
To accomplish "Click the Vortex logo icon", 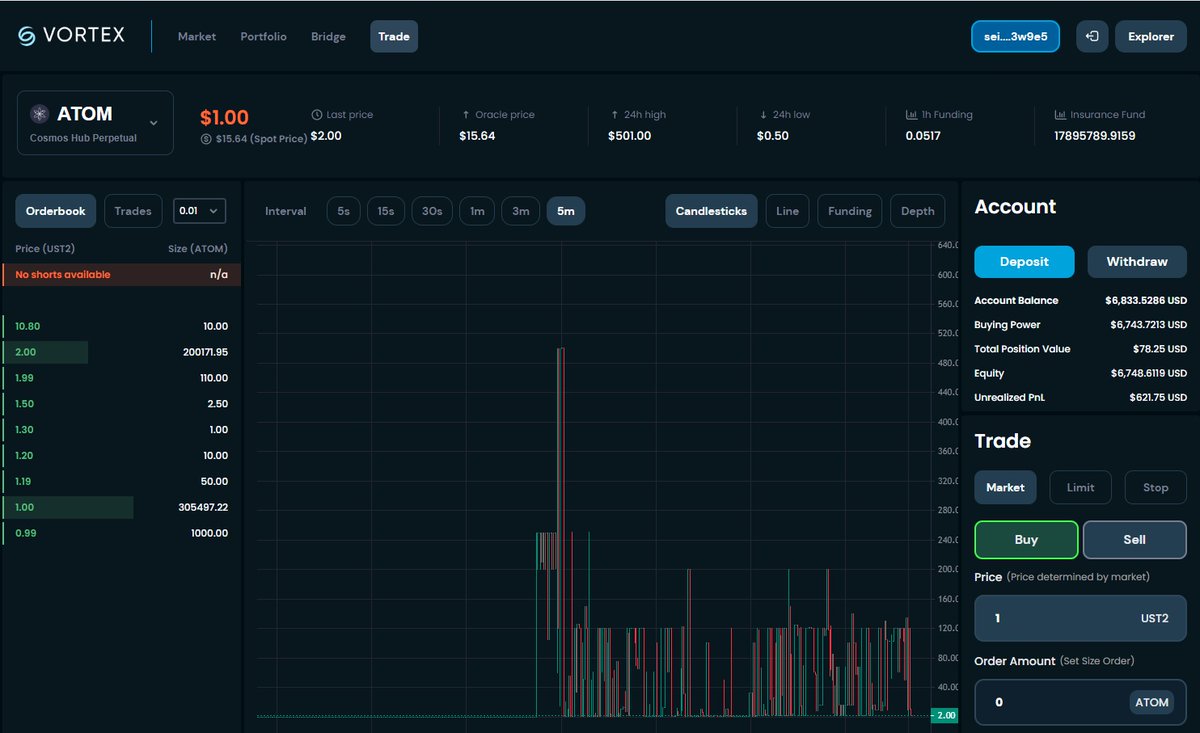I will coord(26,35).
